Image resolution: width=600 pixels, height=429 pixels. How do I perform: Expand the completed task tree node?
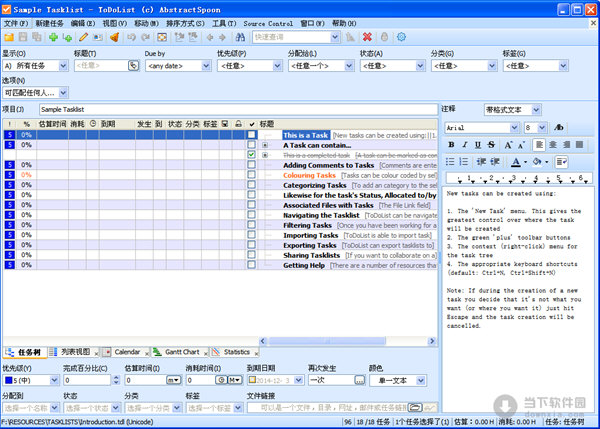click(x=265, y=155)
